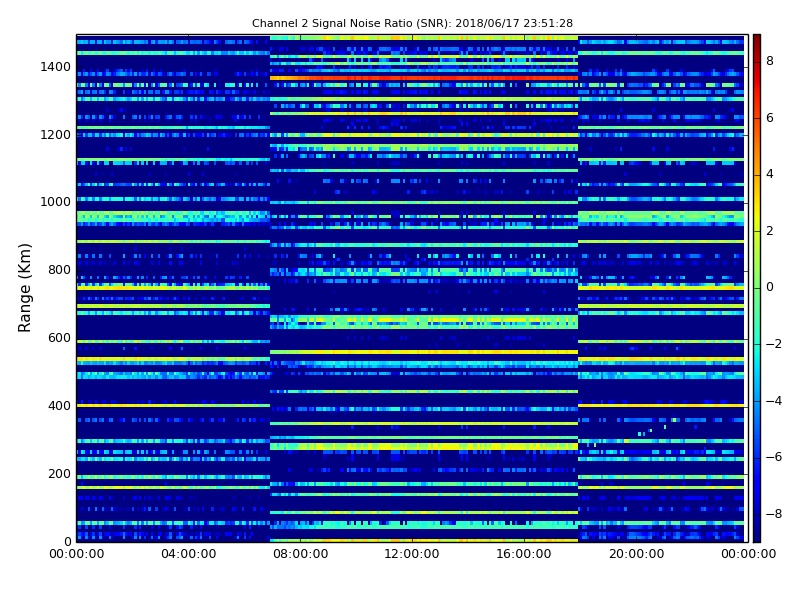The height and width of the screenshot is (600, 800).
Task: Click the 20:00:00 time tick label
Action: 636,554
